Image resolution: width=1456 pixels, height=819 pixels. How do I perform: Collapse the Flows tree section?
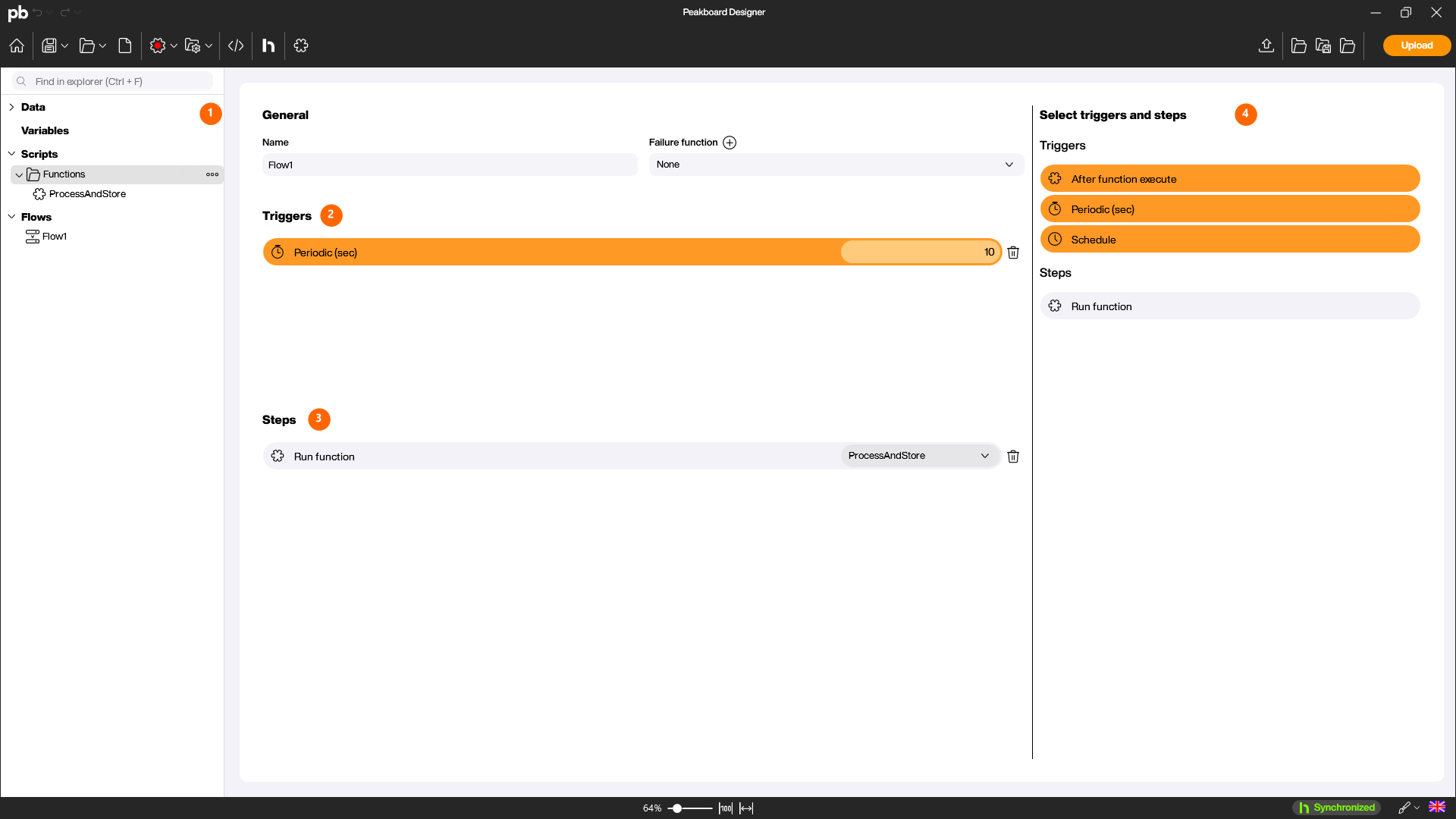coord(11,217)
